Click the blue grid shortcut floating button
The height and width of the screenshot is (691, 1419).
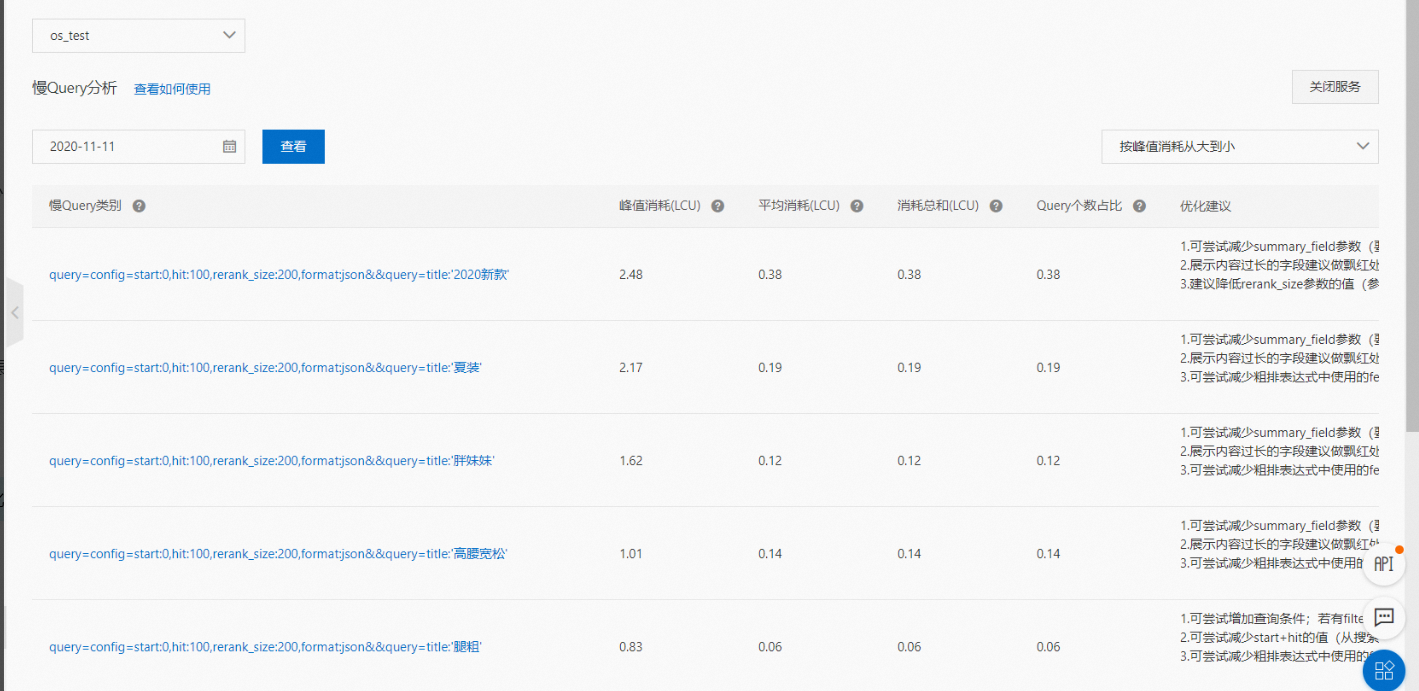[x=1384, y=669]
